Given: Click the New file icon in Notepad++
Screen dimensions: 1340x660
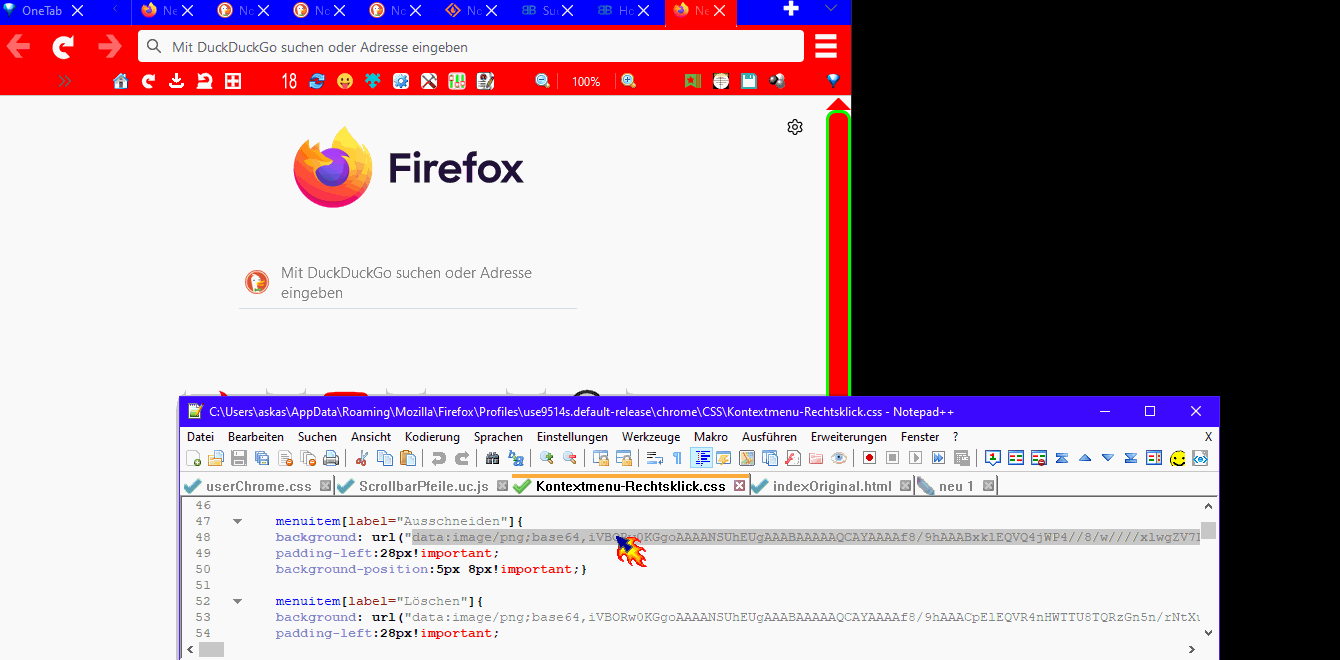Looking at the screenshot, I should click(x=193, y=458).
